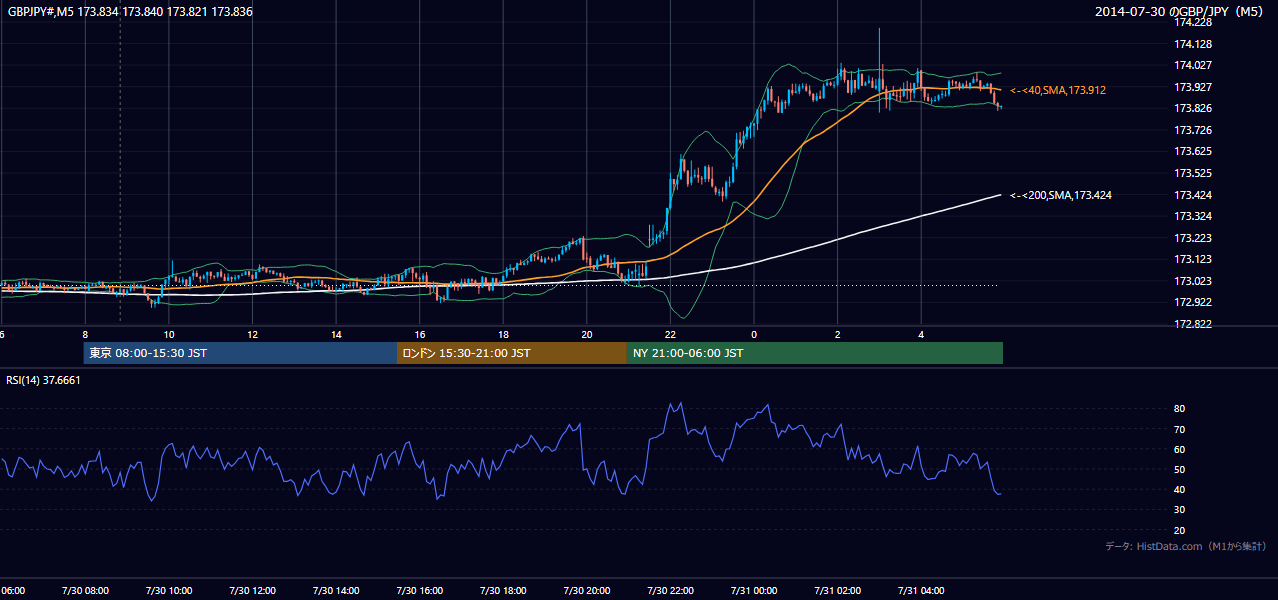Click the 7/31 00:00 time label

(753, 591)
